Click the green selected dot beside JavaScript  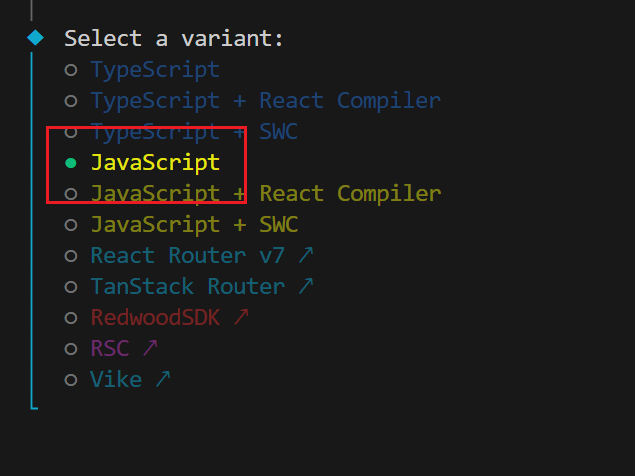pyautogui.click(x=70, y=163)
